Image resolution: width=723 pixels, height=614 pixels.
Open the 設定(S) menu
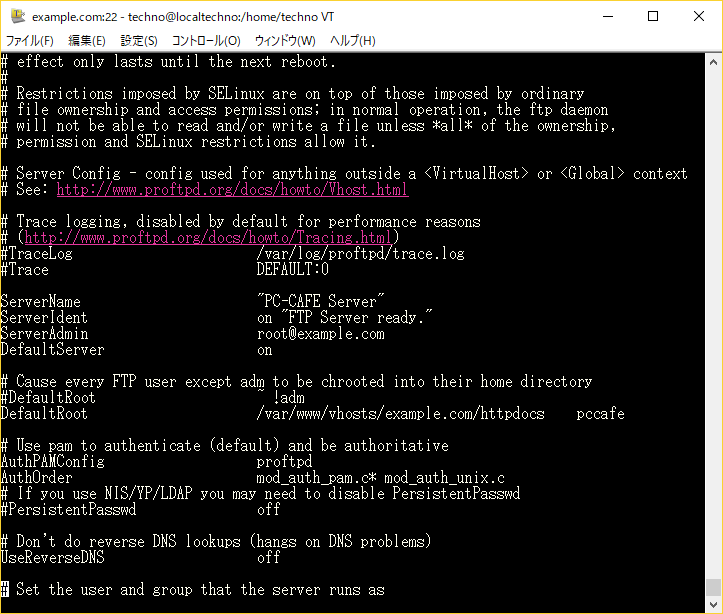139,41
